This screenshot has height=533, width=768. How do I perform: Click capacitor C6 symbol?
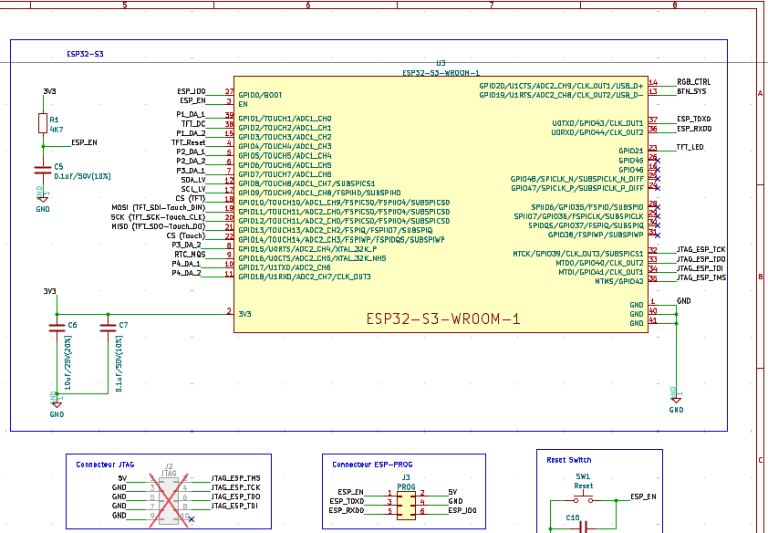click(56, 326)
